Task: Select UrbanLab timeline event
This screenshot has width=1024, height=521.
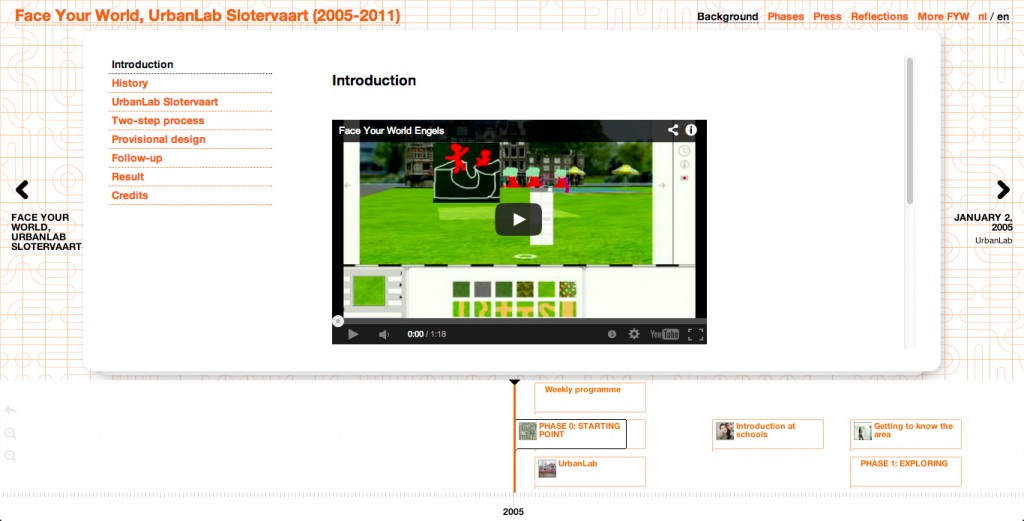Action: pos(590,471)
